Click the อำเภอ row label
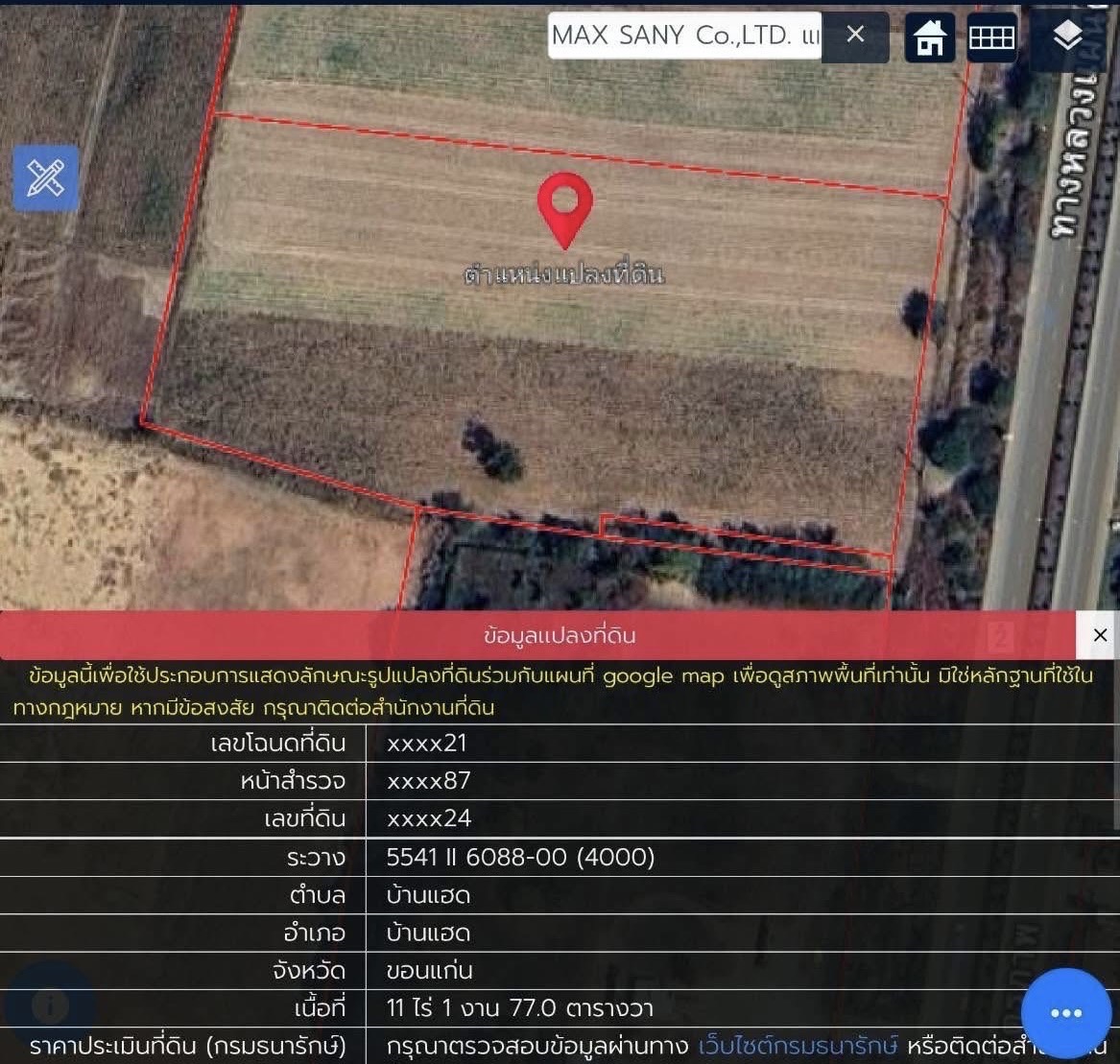1120x1064 pixels. click(314, 933)
